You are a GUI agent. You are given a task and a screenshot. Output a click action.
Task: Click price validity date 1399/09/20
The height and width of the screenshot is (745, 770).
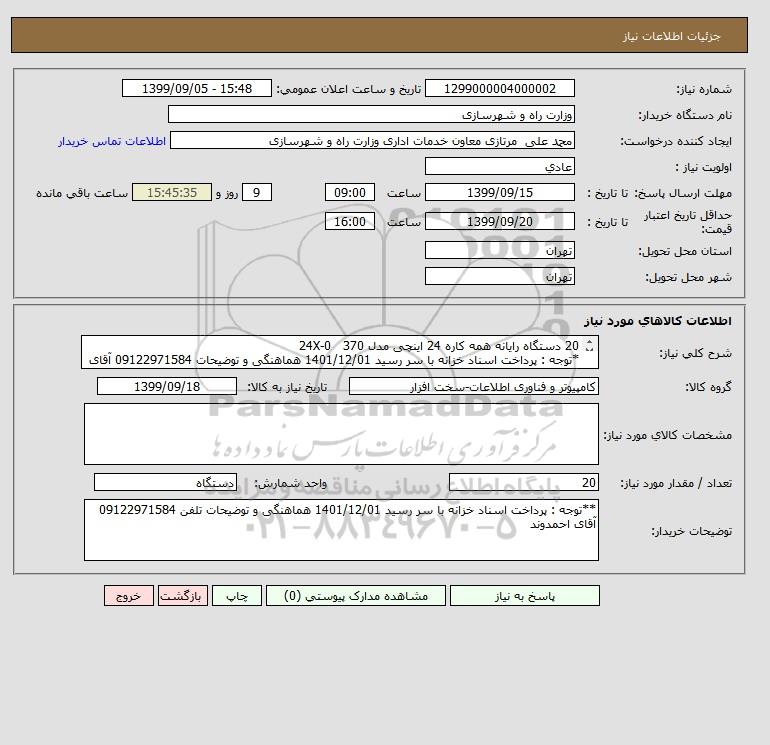click(x=499, y=221)
